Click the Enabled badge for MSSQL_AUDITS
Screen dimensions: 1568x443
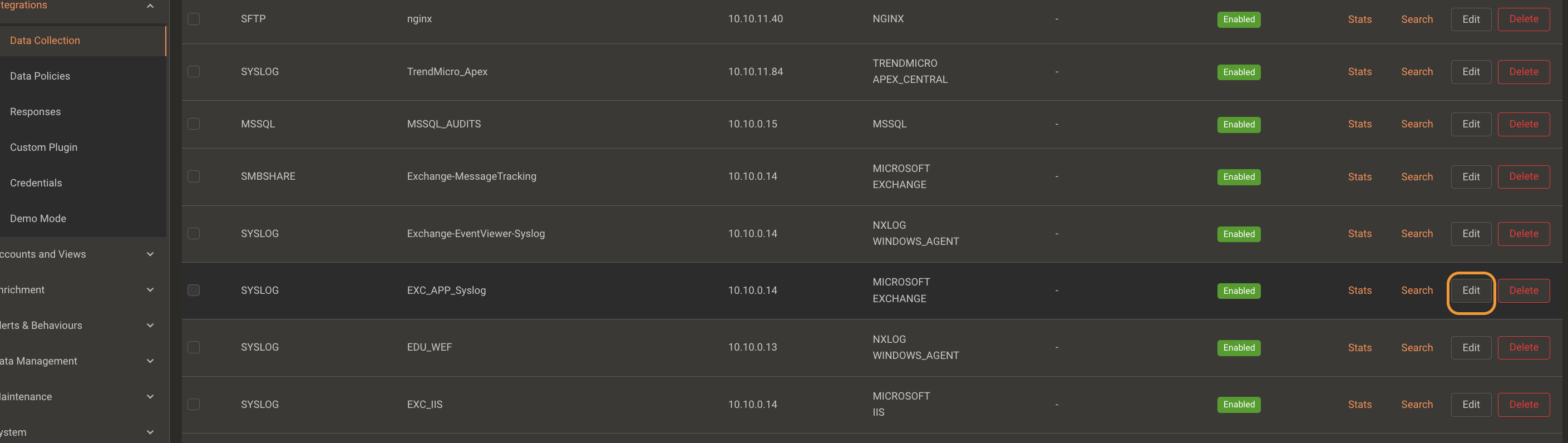1239,124
